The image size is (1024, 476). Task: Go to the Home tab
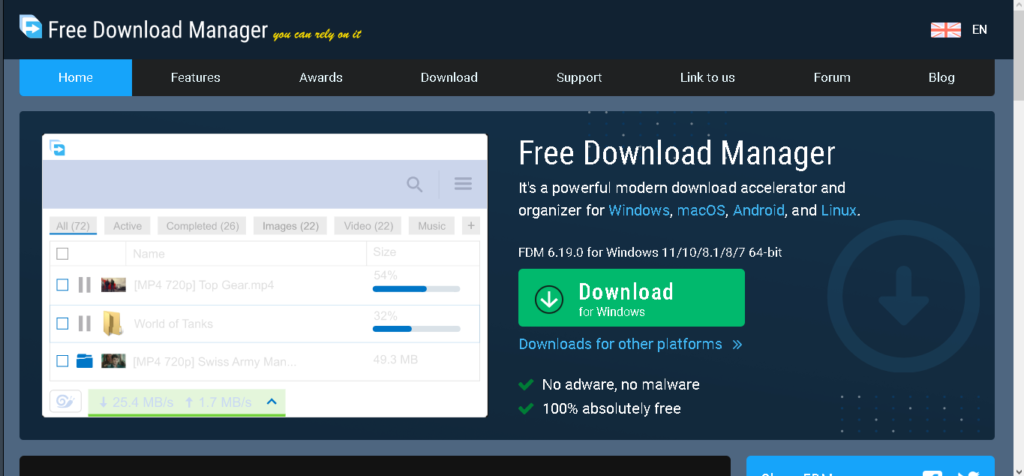coord(76,78)
